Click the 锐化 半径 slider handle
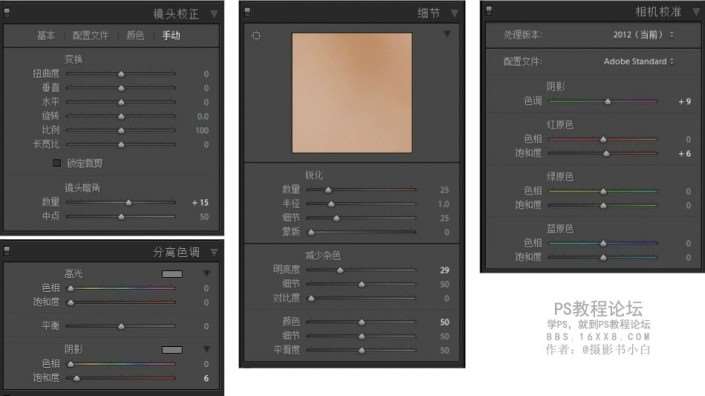 click(331, 204)
